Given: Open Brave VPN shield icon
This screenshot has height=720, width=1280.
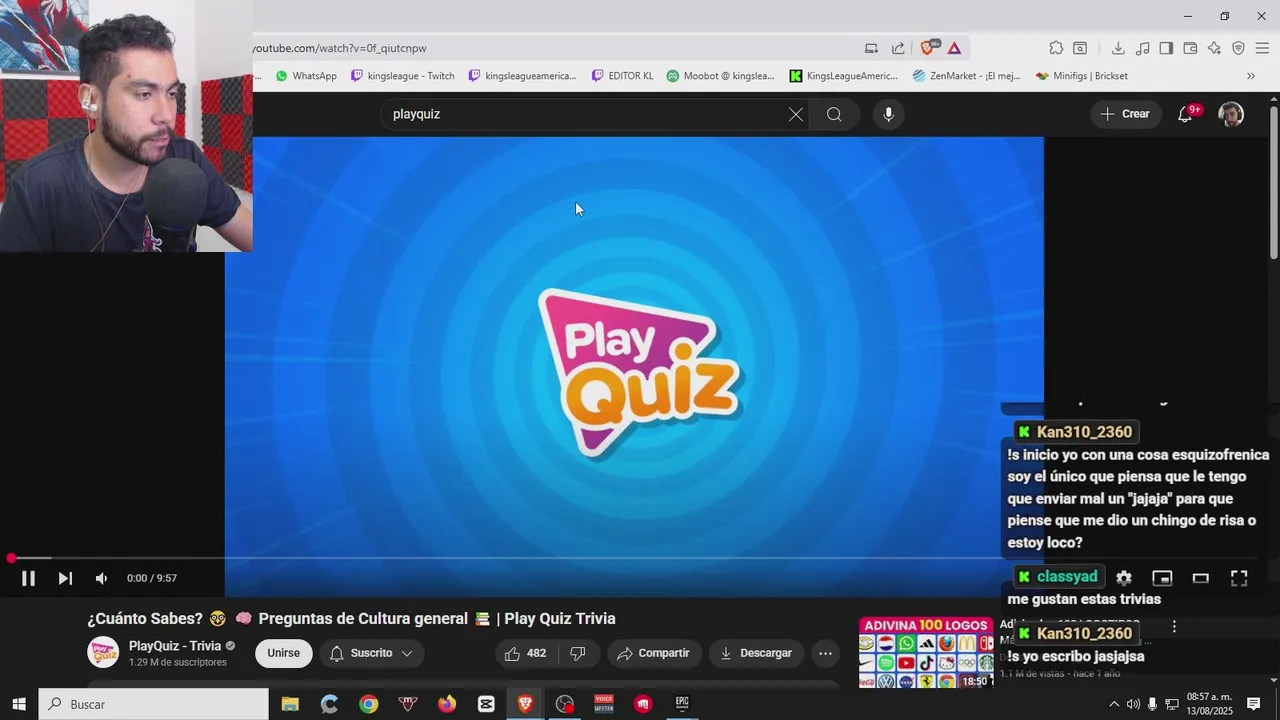Looking at the screenshot, I should coord(1238,48).
